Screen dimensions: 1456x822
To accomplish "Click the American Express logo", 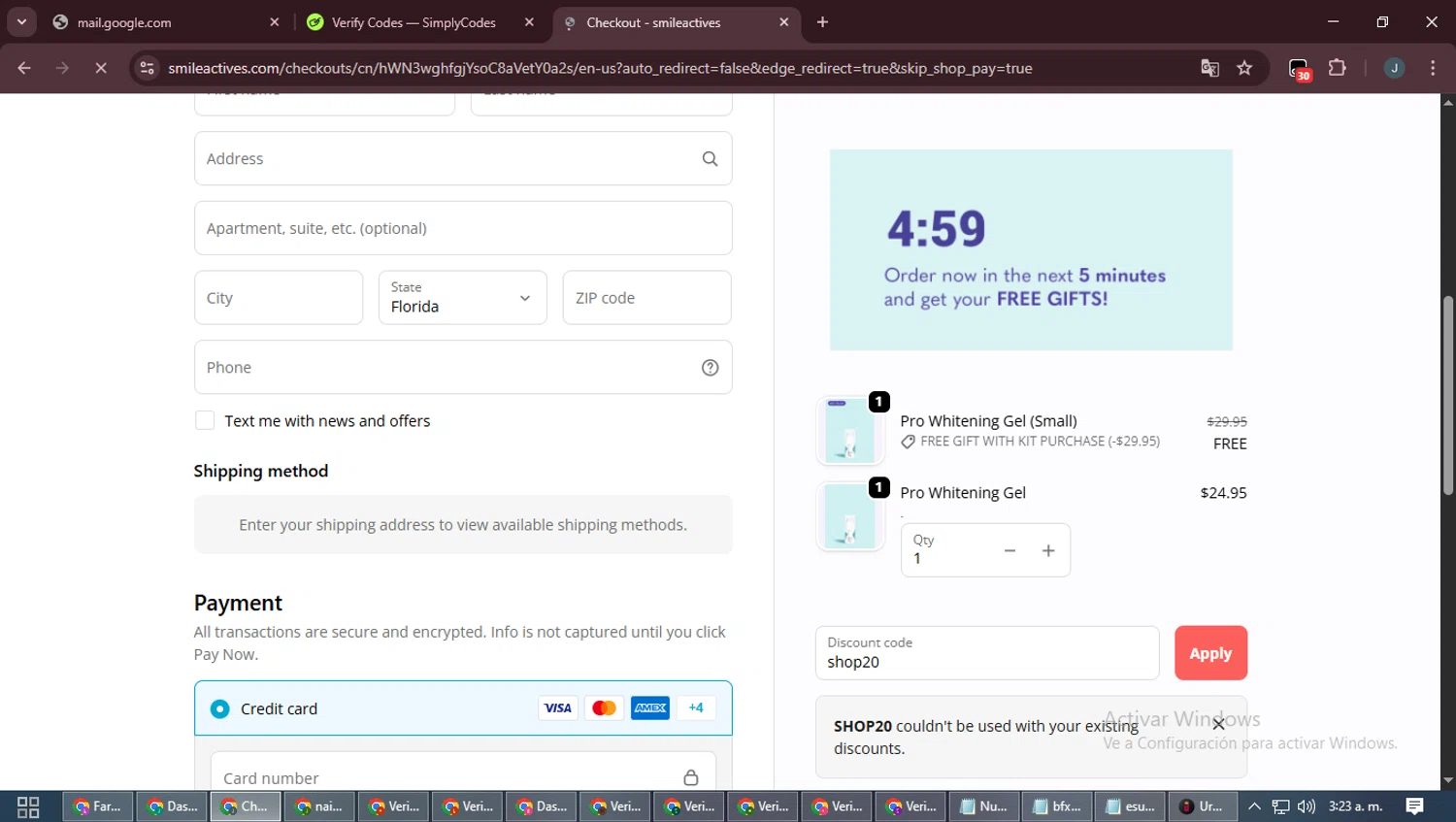I will click(x=650, y=708).
